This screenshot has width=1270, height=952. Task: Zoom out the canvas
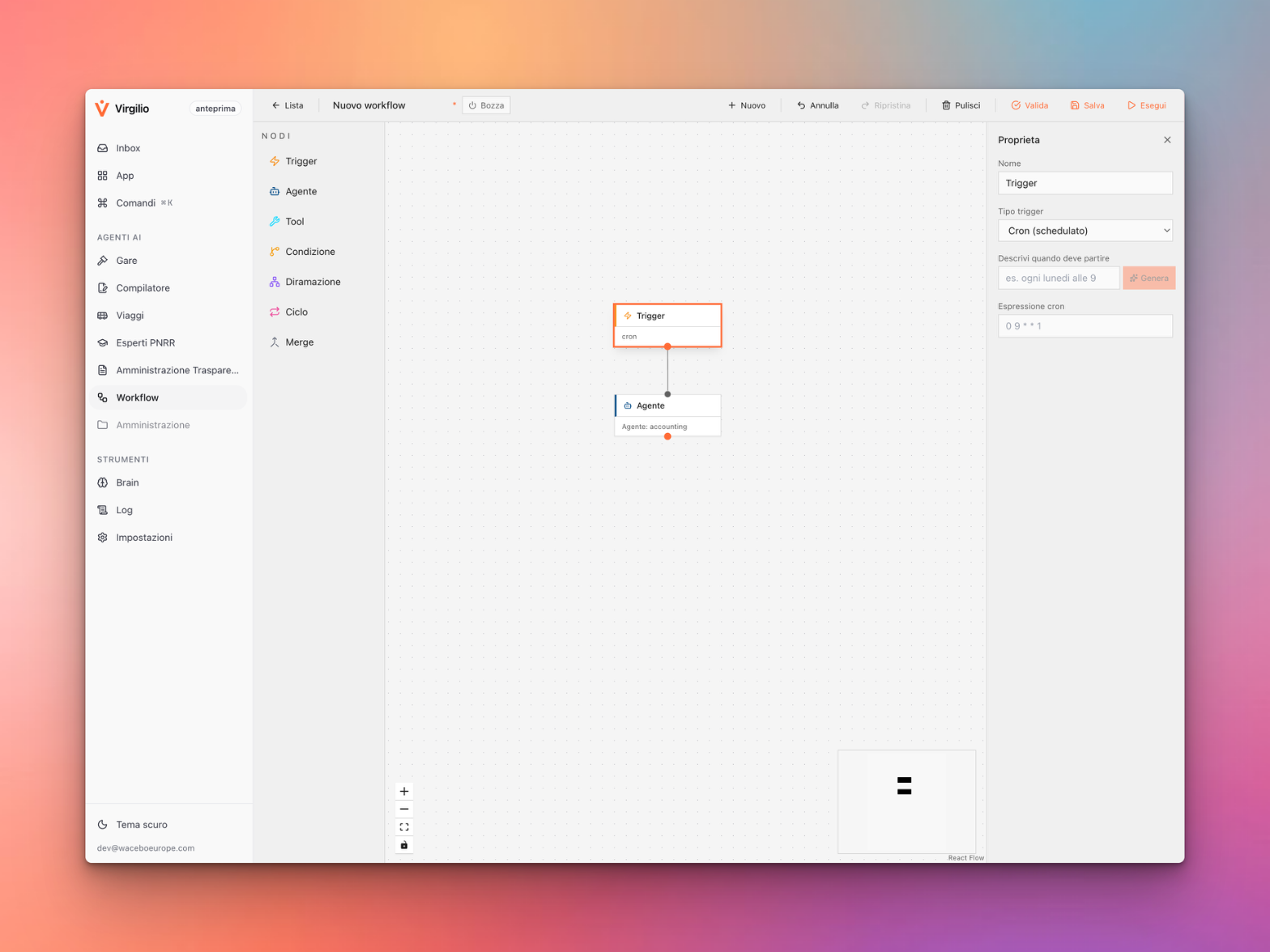point(404,809)
